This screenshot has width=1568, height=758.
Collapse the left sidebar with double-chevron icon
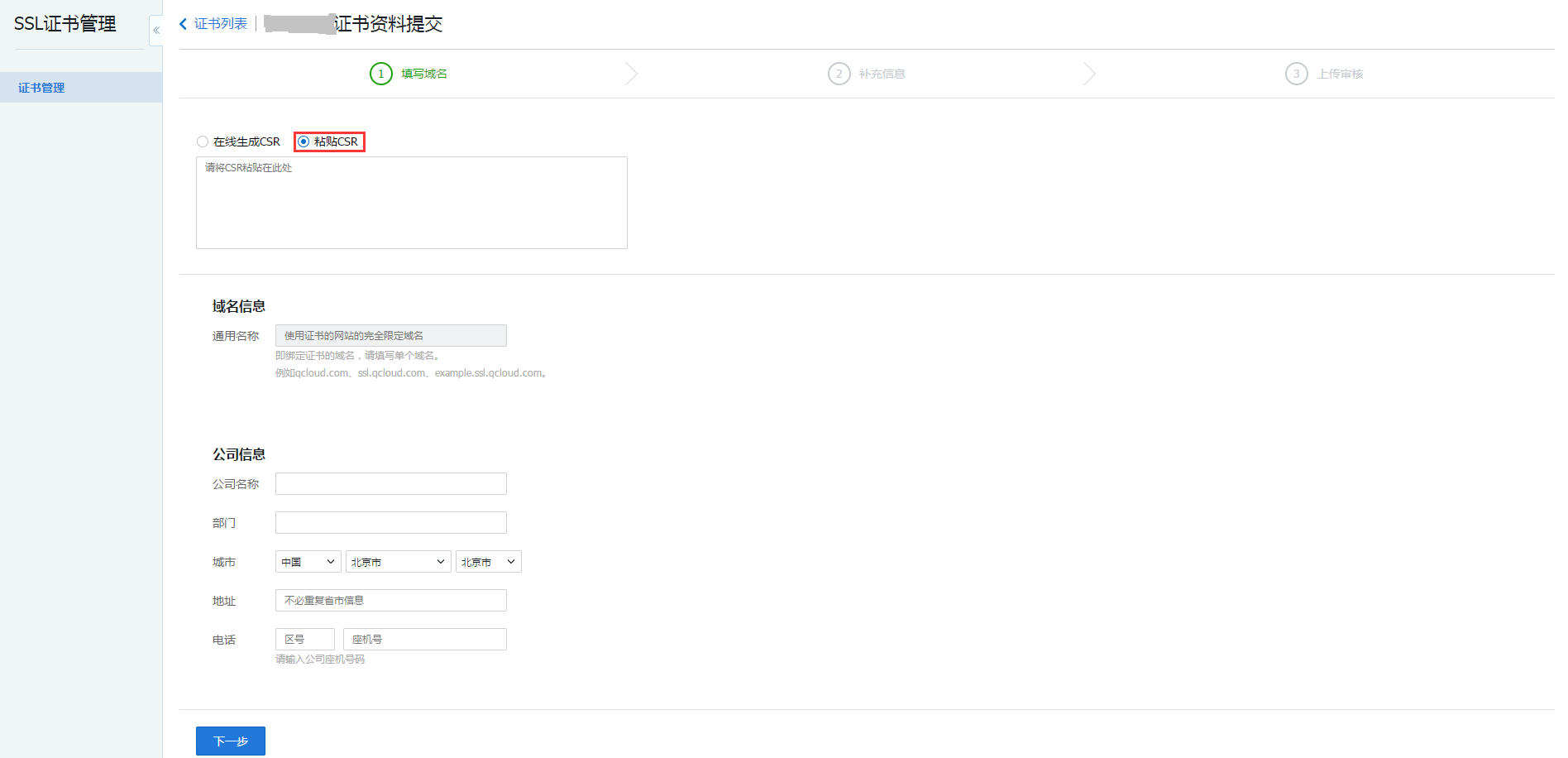(155, 31)
